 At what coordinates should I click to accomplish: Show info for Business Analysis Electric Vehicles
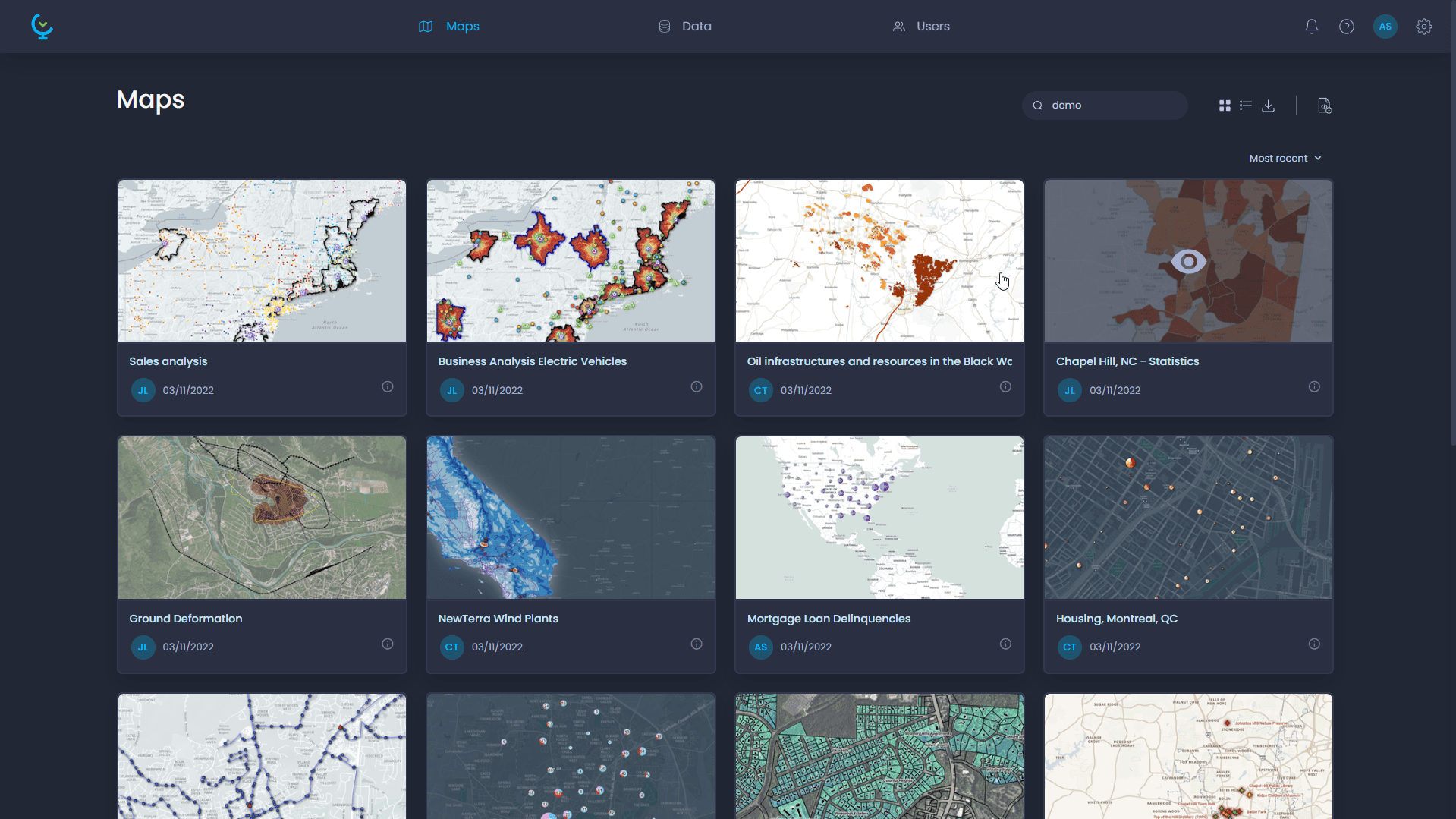pyautogui.click(x=696, y=387)
